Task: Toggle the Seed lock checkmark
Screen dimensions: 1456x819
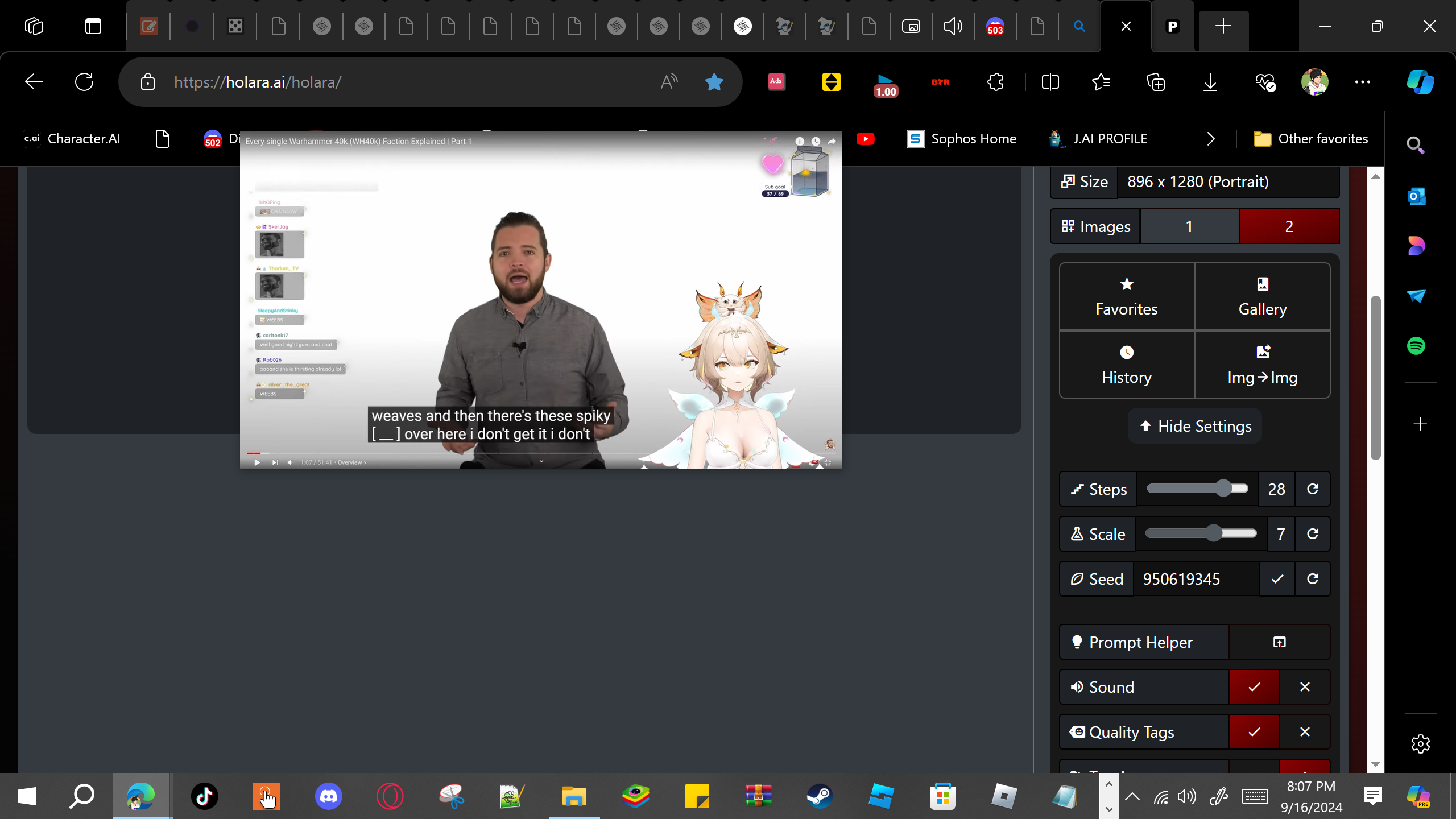Action: coord(1277,578)
